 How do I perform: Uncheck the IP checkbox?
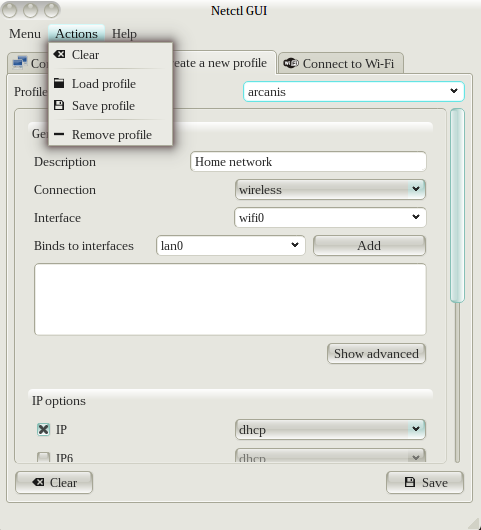point(43,429)
